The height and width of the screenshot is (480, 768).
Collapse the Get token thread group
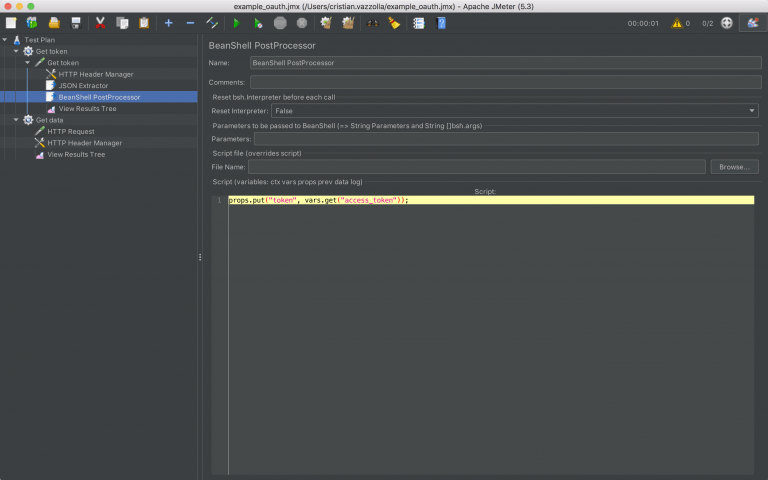(16, 51)
